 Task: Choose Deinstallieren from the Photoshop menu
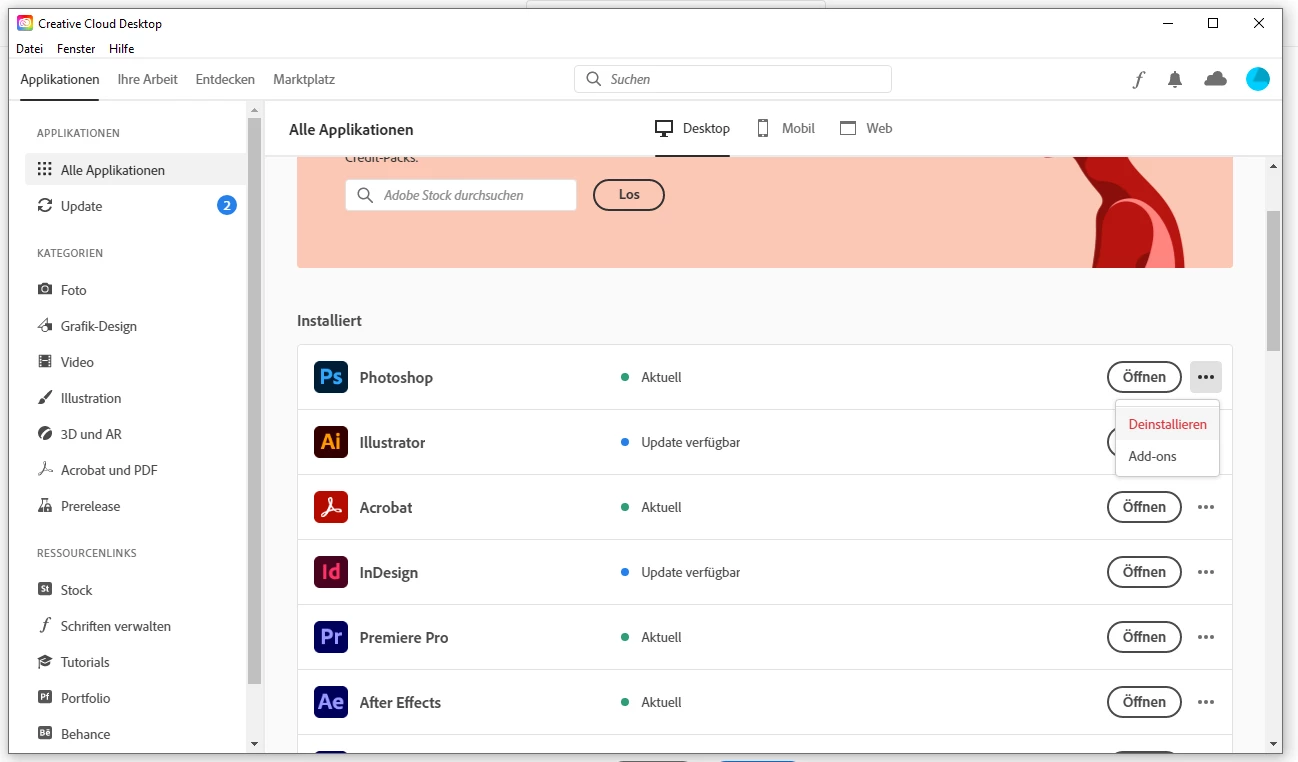tap(1167, 424)
